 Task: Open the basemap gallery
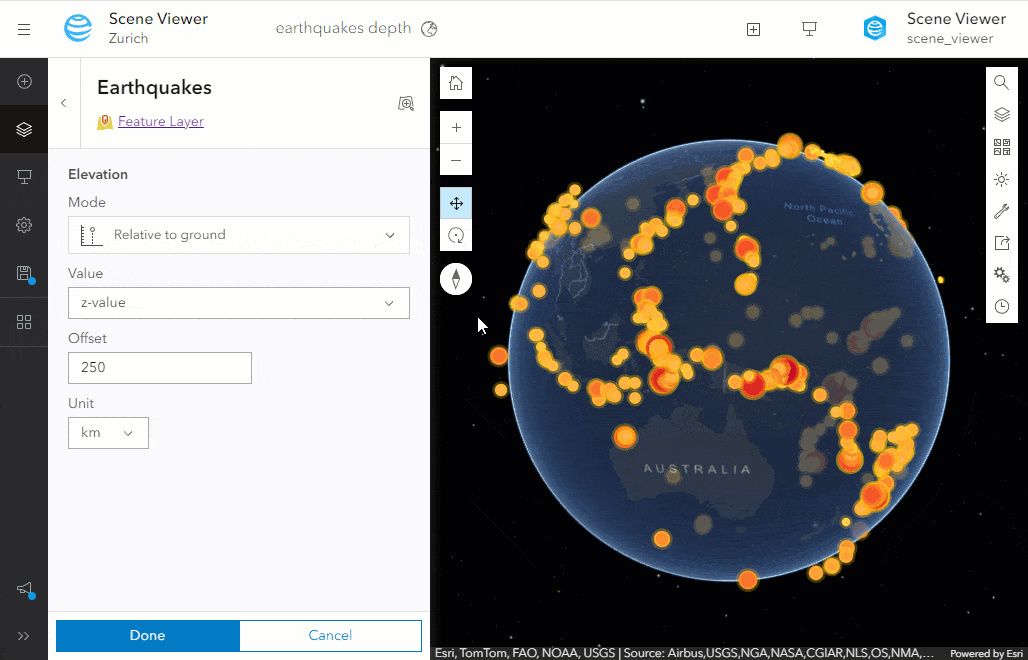(x=1001, y=146)
